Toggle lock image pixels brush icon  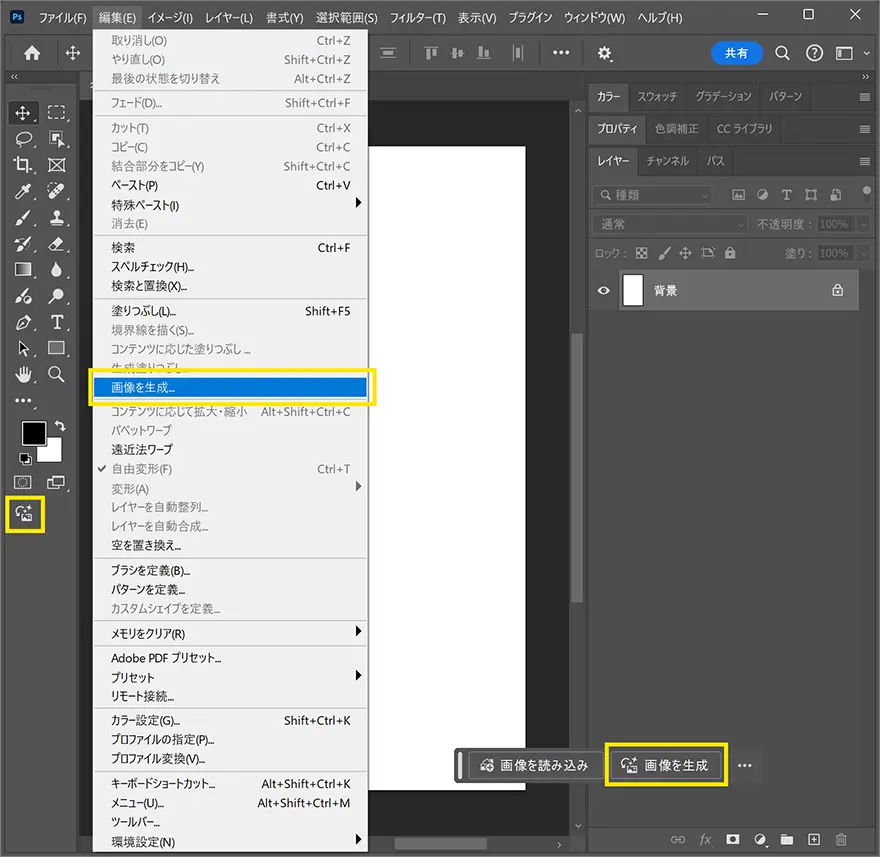click(x=664, y=253)
